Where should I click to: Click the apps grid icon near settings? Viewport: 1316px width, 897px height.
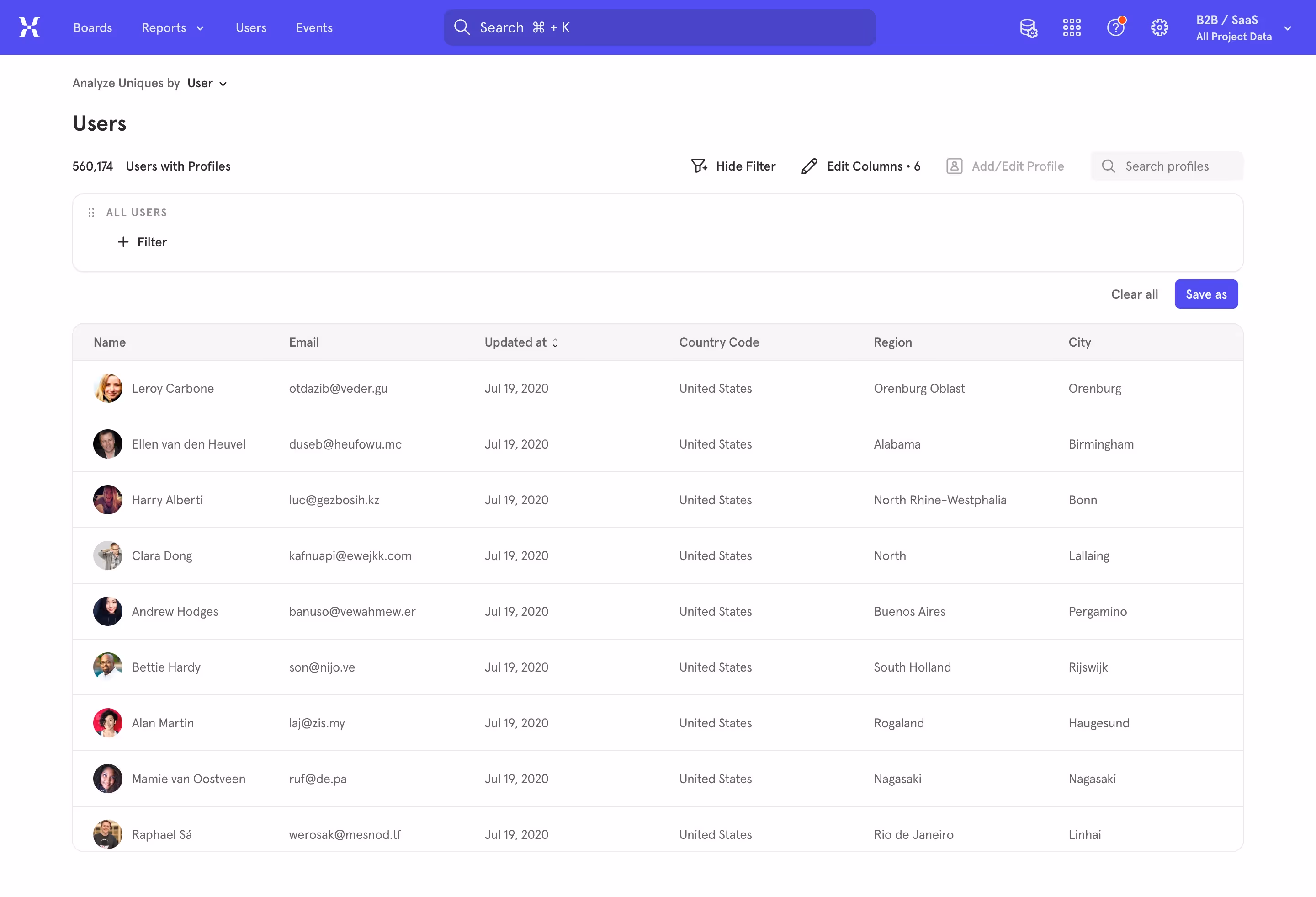(x=1072, y=27)
